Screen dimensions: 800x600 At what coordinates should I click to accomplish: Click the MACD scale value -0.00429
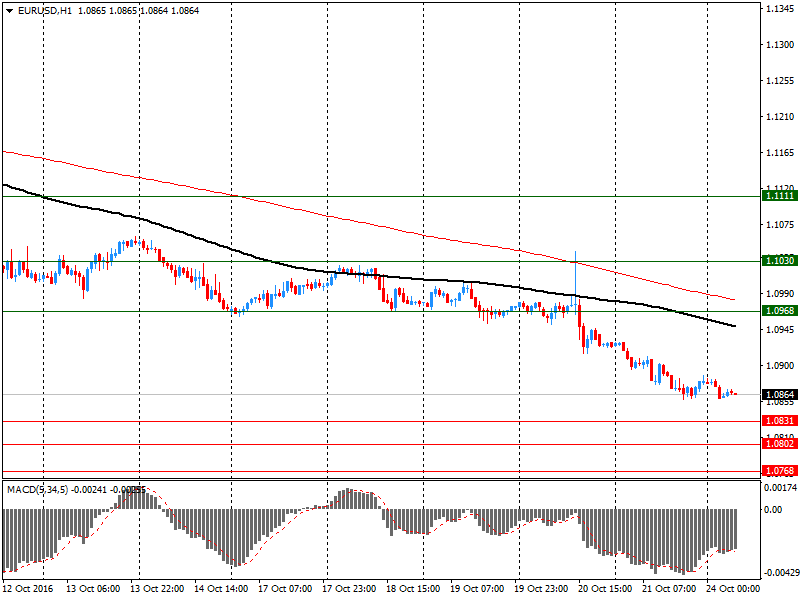click(x=780, y=573)
